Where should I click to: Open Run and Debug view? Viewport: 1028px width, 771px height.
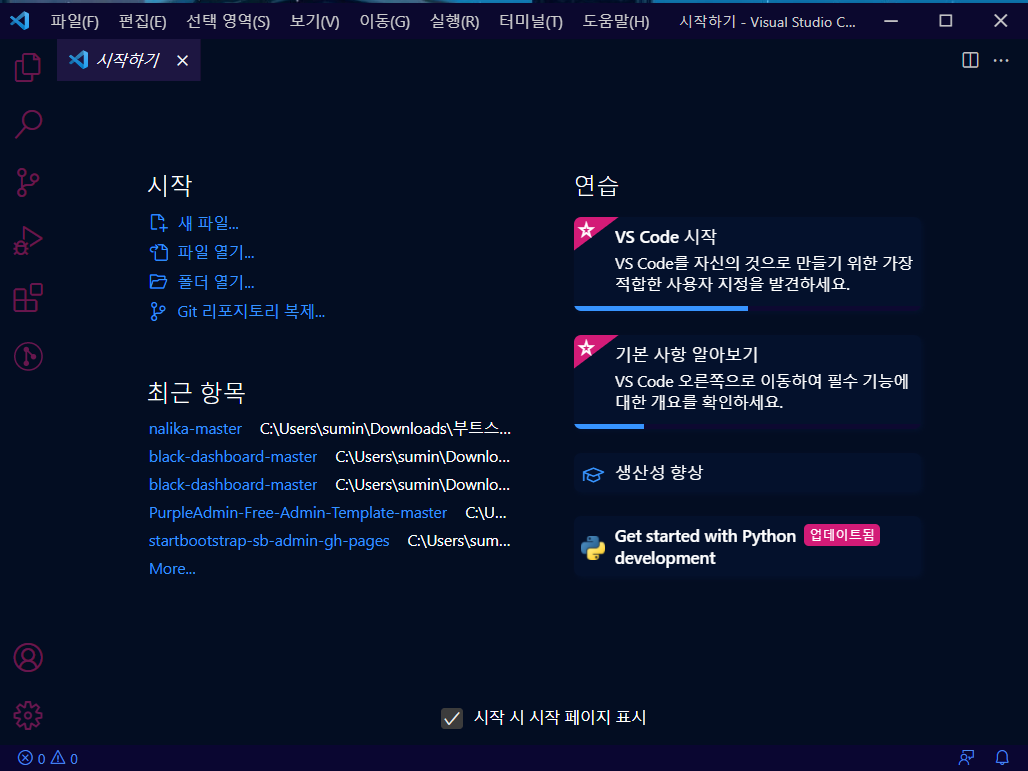tap(28, 240)
